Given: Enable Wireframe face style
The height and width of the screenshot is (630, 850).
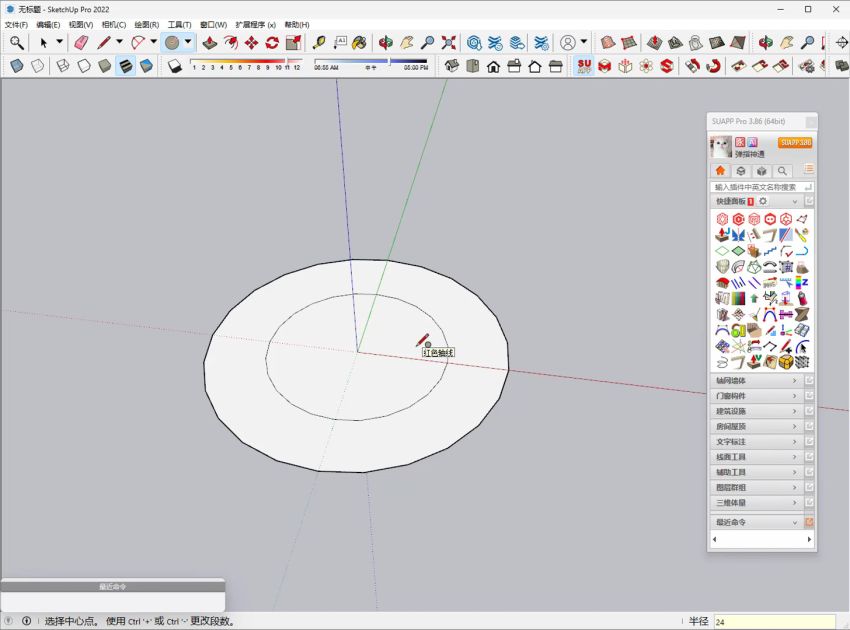Looking at the screenshot, I should [x=63, y=66].
